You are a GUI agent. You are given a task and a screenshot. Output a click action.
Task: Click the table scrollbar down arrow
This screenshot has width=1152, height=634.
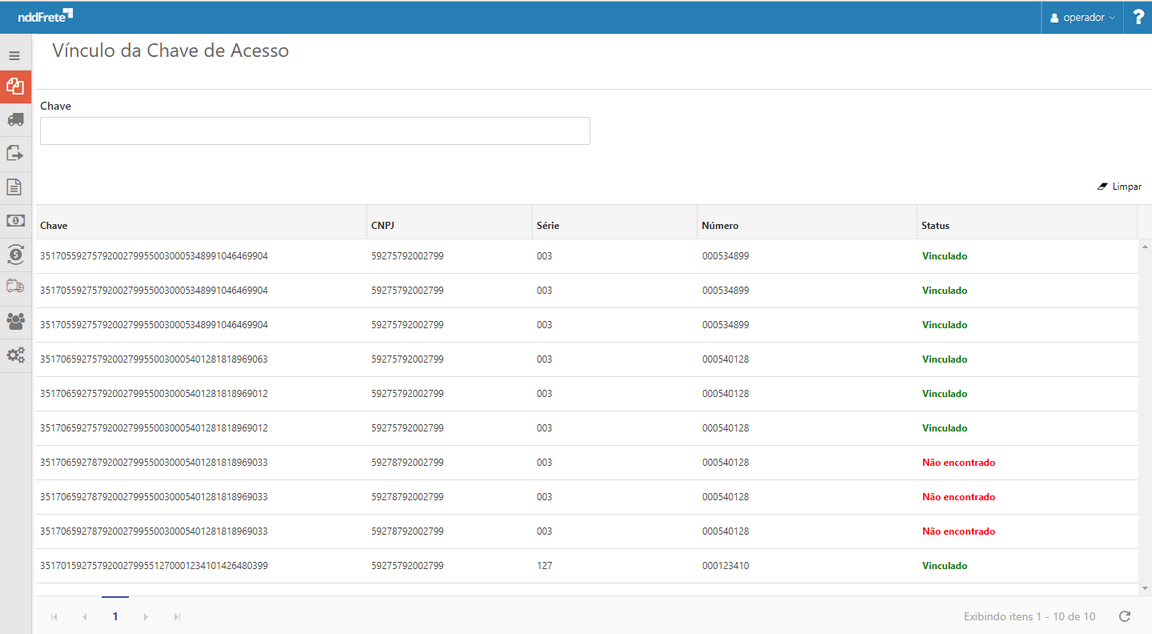pos(1145,588)
